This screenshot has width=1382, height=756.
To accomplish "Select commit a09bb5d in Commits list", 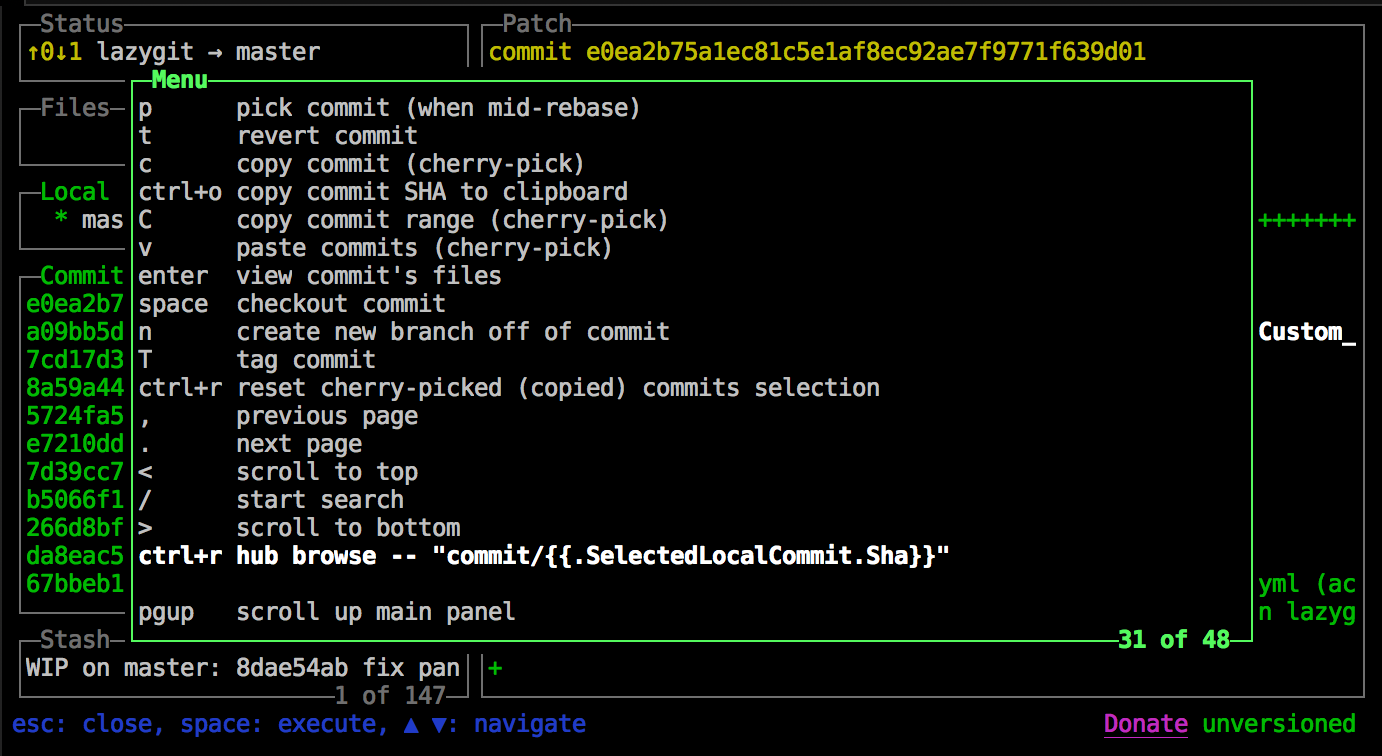I will pyautogui.click(x=76, y=331).
